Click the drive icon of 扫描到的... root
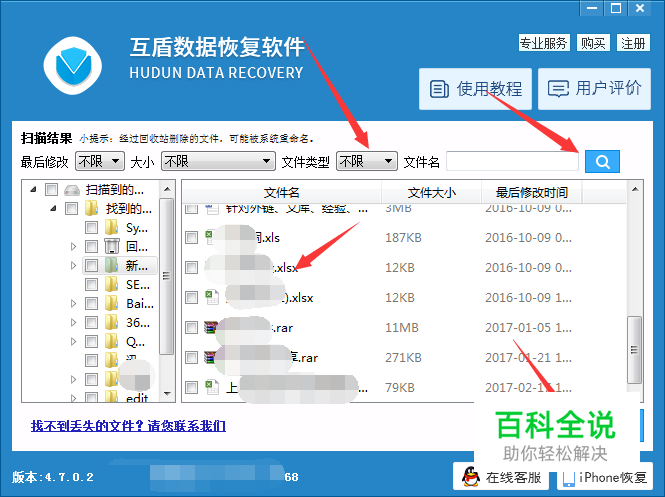 [72, 190]
